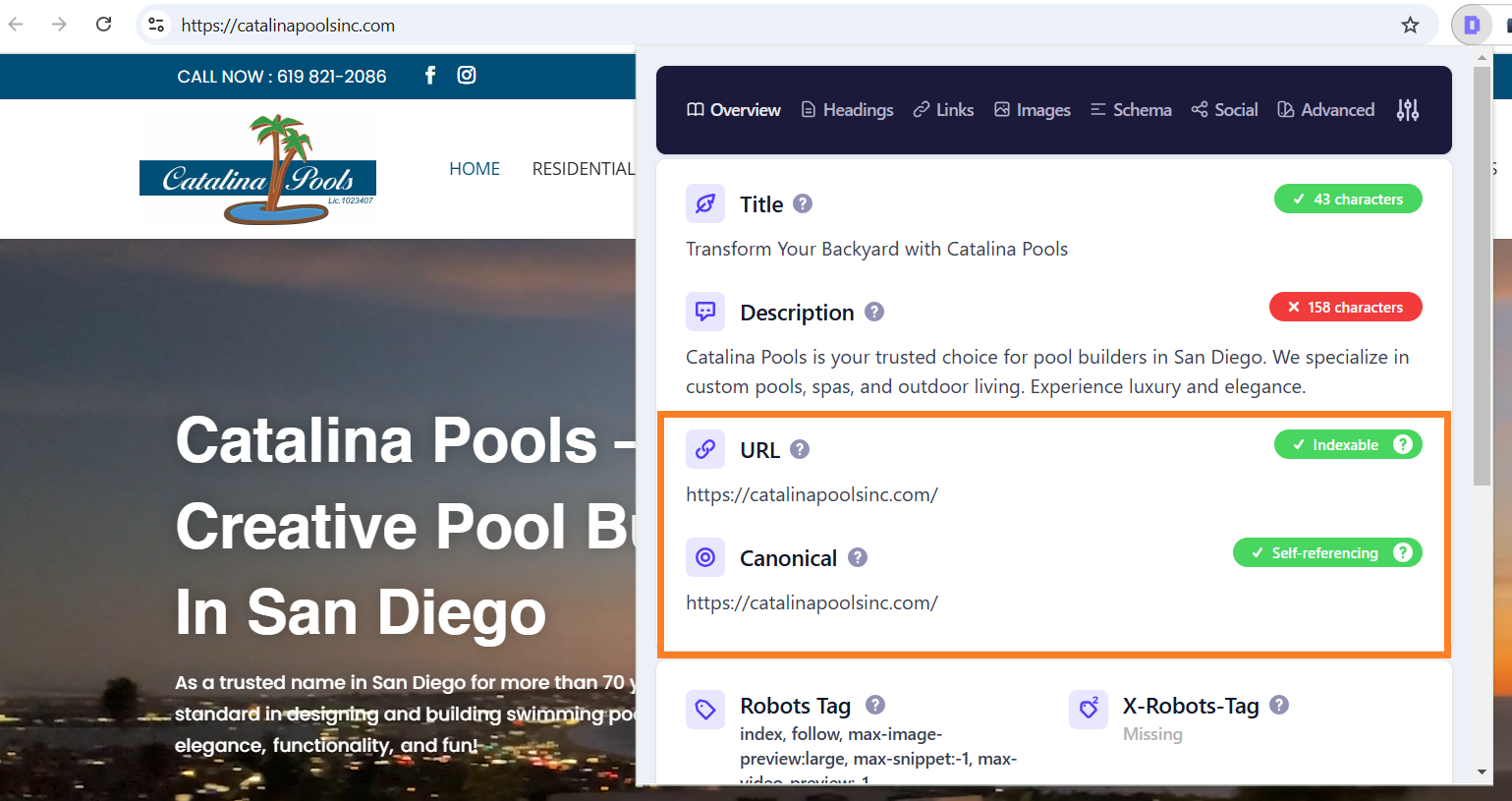Click the scroll down arrow on panel scrollbar
The height and width of the screenshot is (801, 1512).
[1482, 772]
